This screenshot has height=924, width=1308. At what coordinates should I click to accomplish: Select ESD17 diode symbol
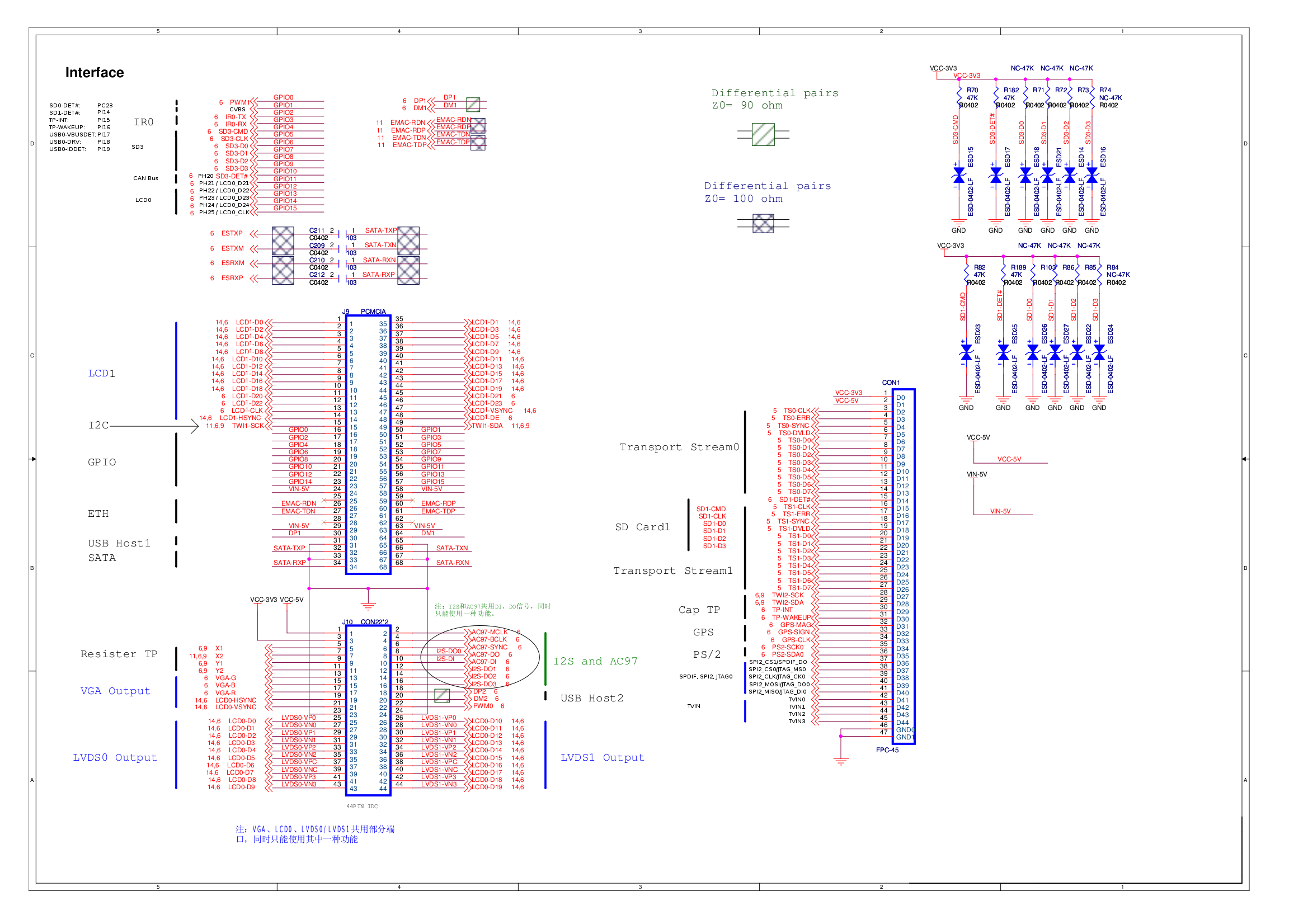(996, 175)
